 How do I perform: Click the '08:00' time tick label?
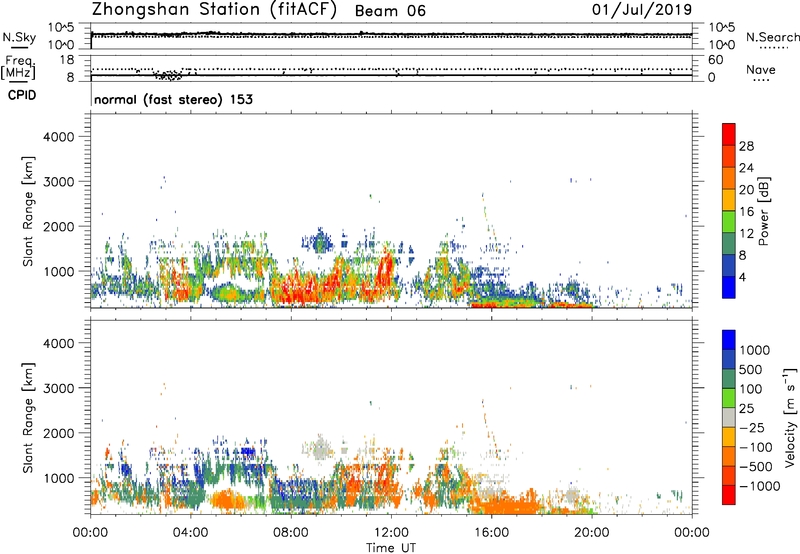click(291, 533)
